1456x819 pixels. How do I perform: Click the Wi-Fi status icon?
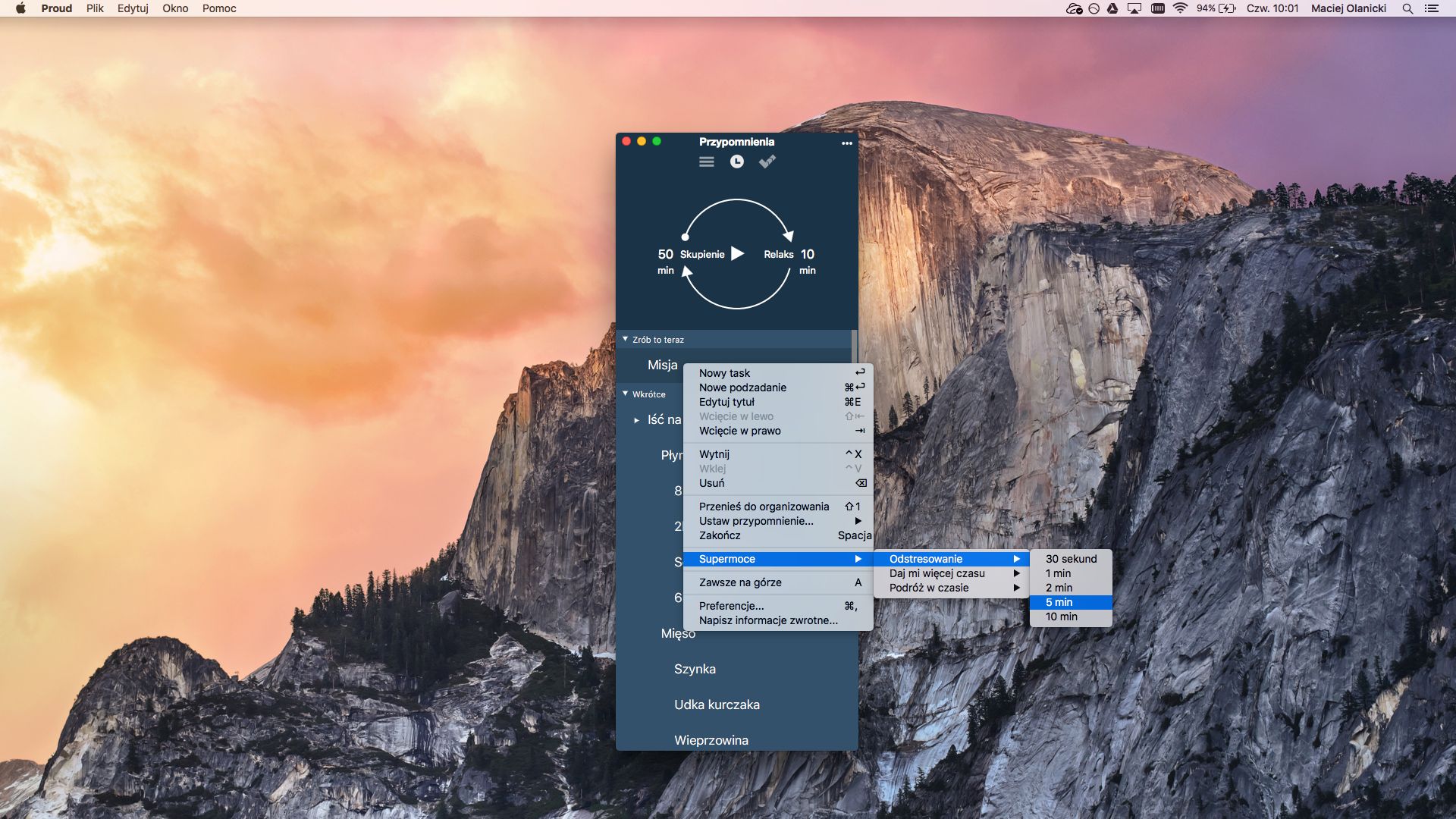click(1180, 8)
